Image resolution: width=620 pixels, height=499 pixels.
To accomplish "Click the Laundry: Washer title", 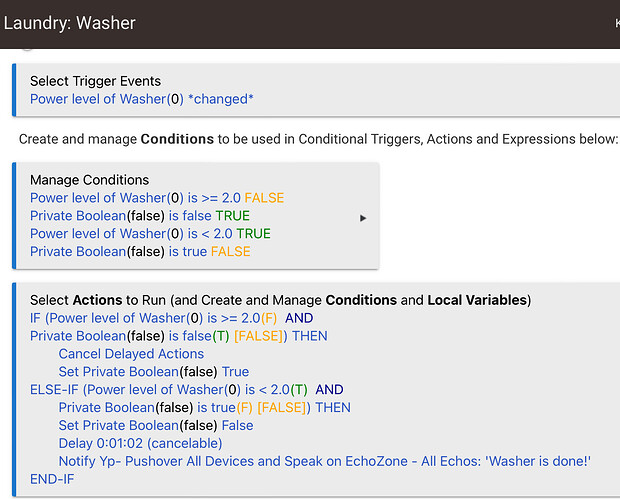I will (70, 23).
